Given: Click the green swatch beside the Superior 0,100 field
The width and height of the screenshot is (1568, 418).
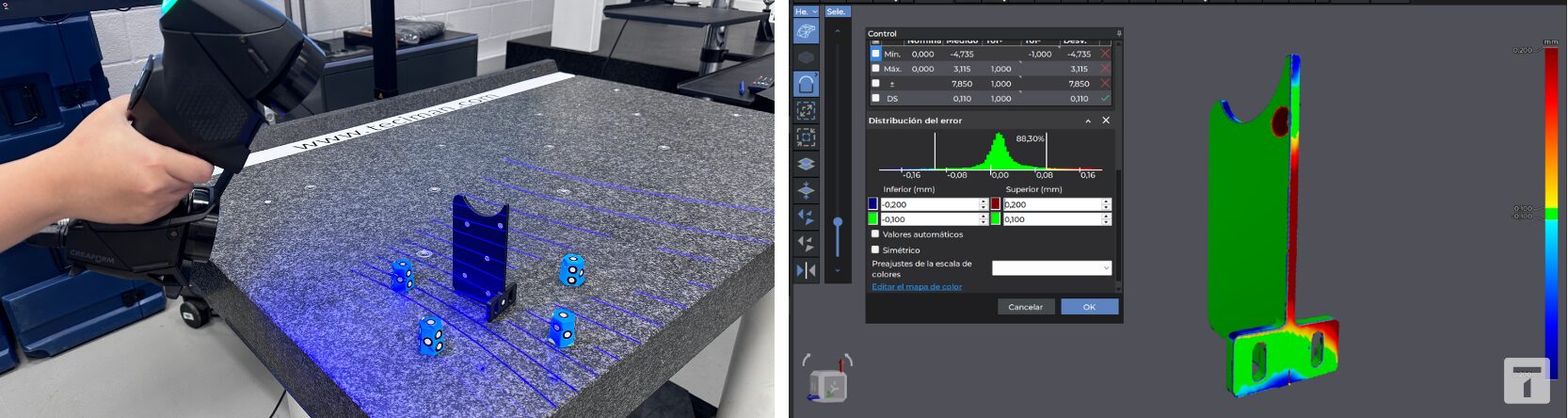Looking at the screenshot, I should click(x=996, y=219).
